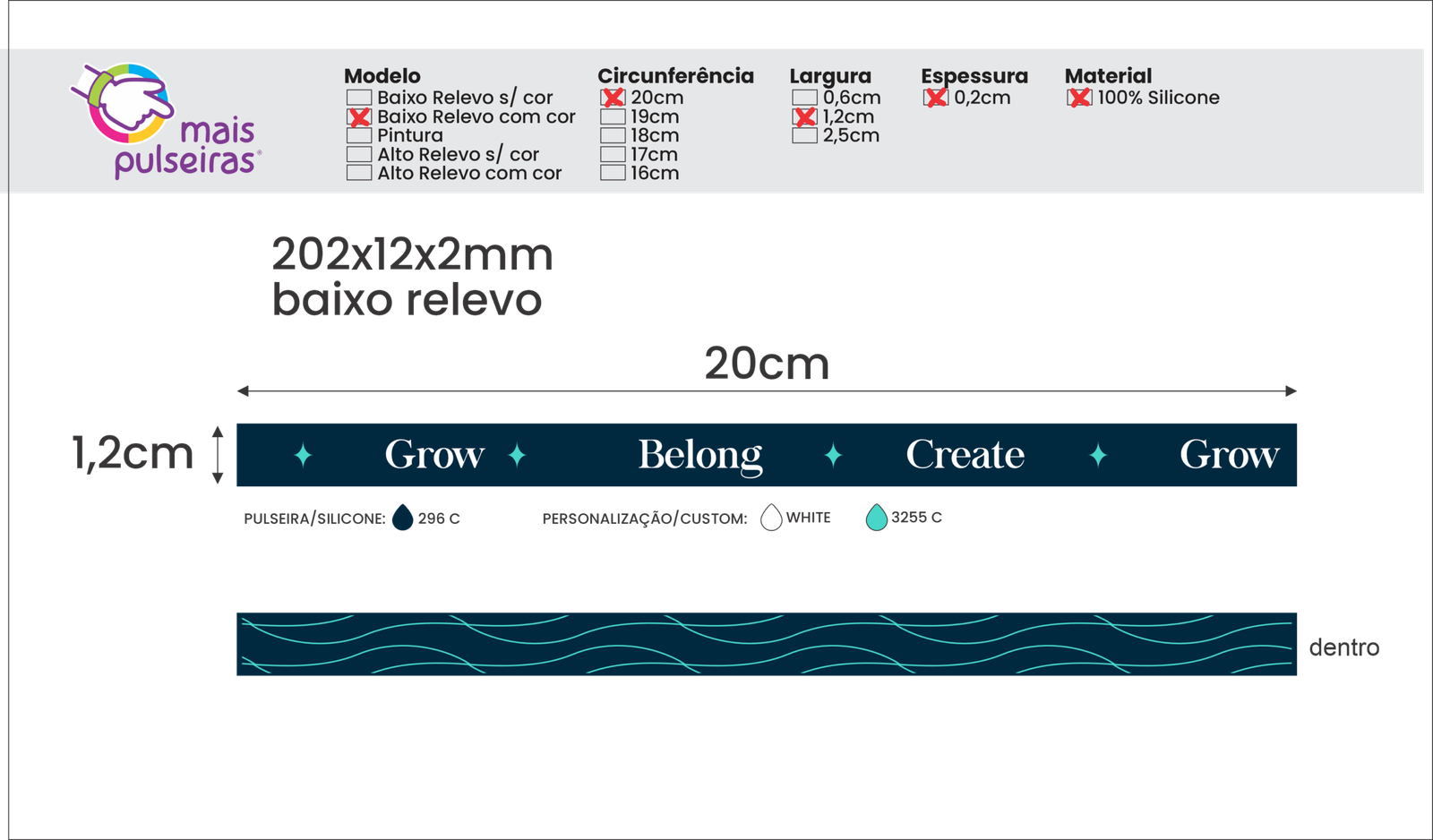The width and height of the screenshot is (1433, 840).
Task: Uncheck the Baixo Relevo com cor checkbox
Action: [359, 117]
